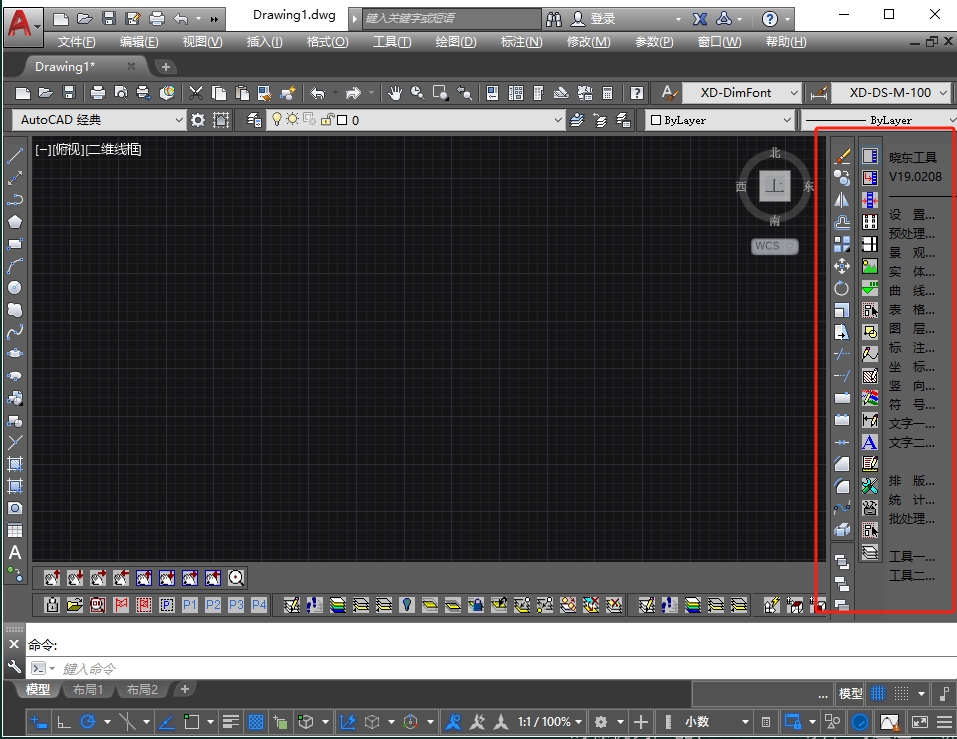Viewport: 957px width, 739px height.
Task: Open Layer Properties Manager icon
Action: click(255, 120)
